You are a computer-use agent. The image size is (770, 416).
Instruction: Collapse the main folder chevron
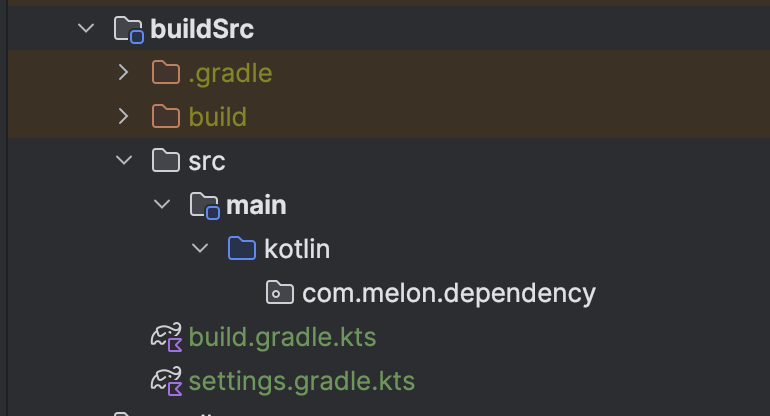(162, 204)
